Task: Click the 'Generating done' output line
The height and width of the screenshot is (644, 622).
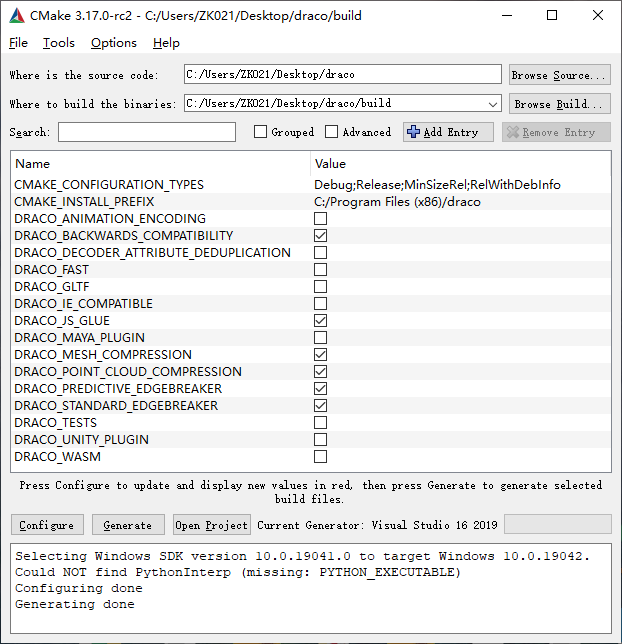Action: [74, 604]
